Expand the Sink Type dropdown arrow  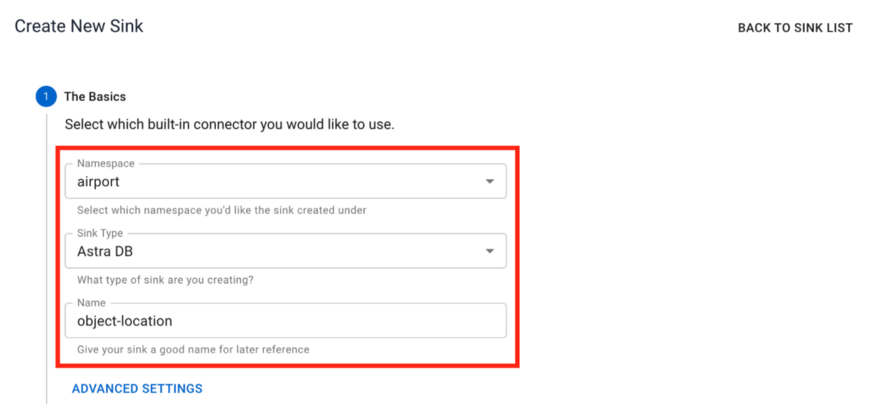(489, 252)
